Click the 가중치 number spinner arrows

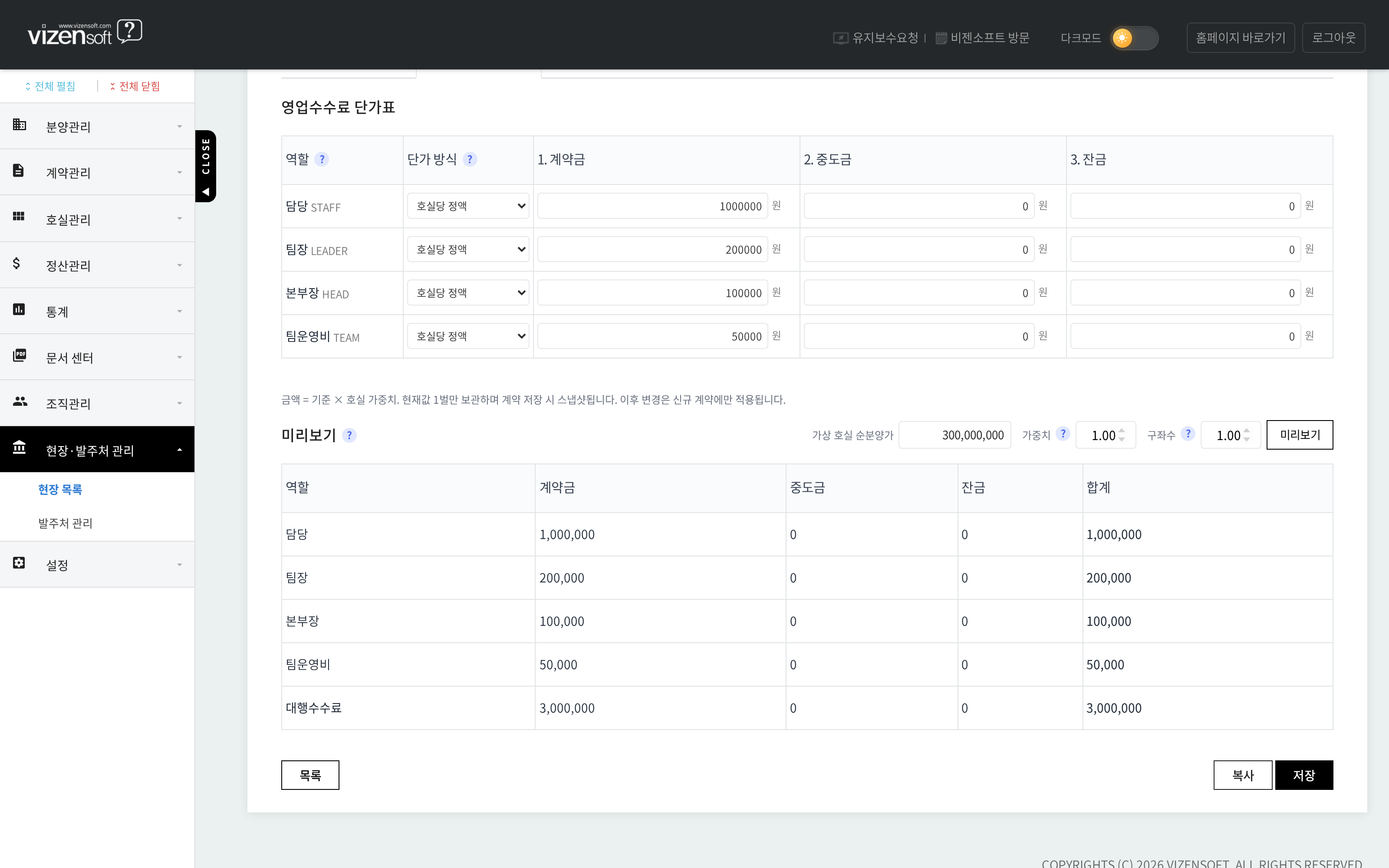click(x=1122, y=434)
